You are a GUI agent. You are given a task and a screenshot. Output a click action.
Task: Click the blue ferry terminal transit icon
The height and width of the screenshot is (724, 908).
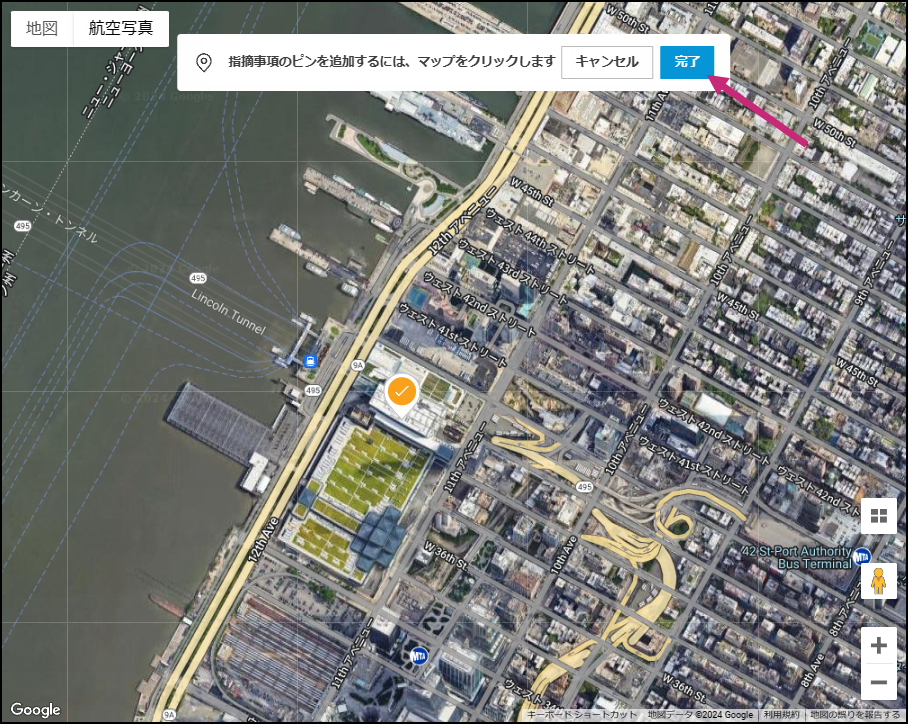[310, 361]
